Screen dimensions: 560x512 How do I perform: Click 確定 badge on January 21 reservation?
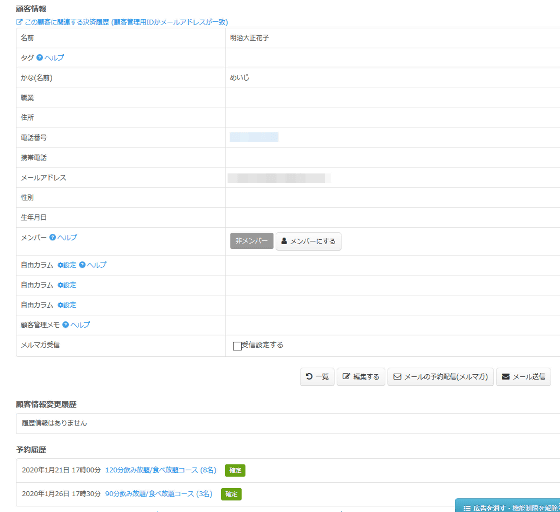[235, 471]
